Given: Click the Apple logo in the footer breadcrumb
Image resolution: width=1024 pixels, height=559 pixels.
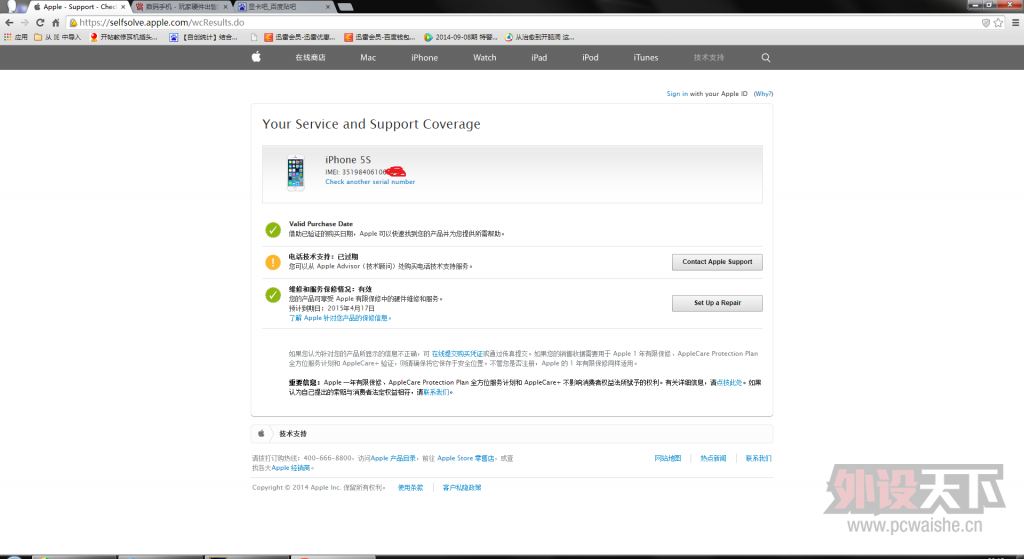Looking at the screenshot, I should tap(261, 433).
